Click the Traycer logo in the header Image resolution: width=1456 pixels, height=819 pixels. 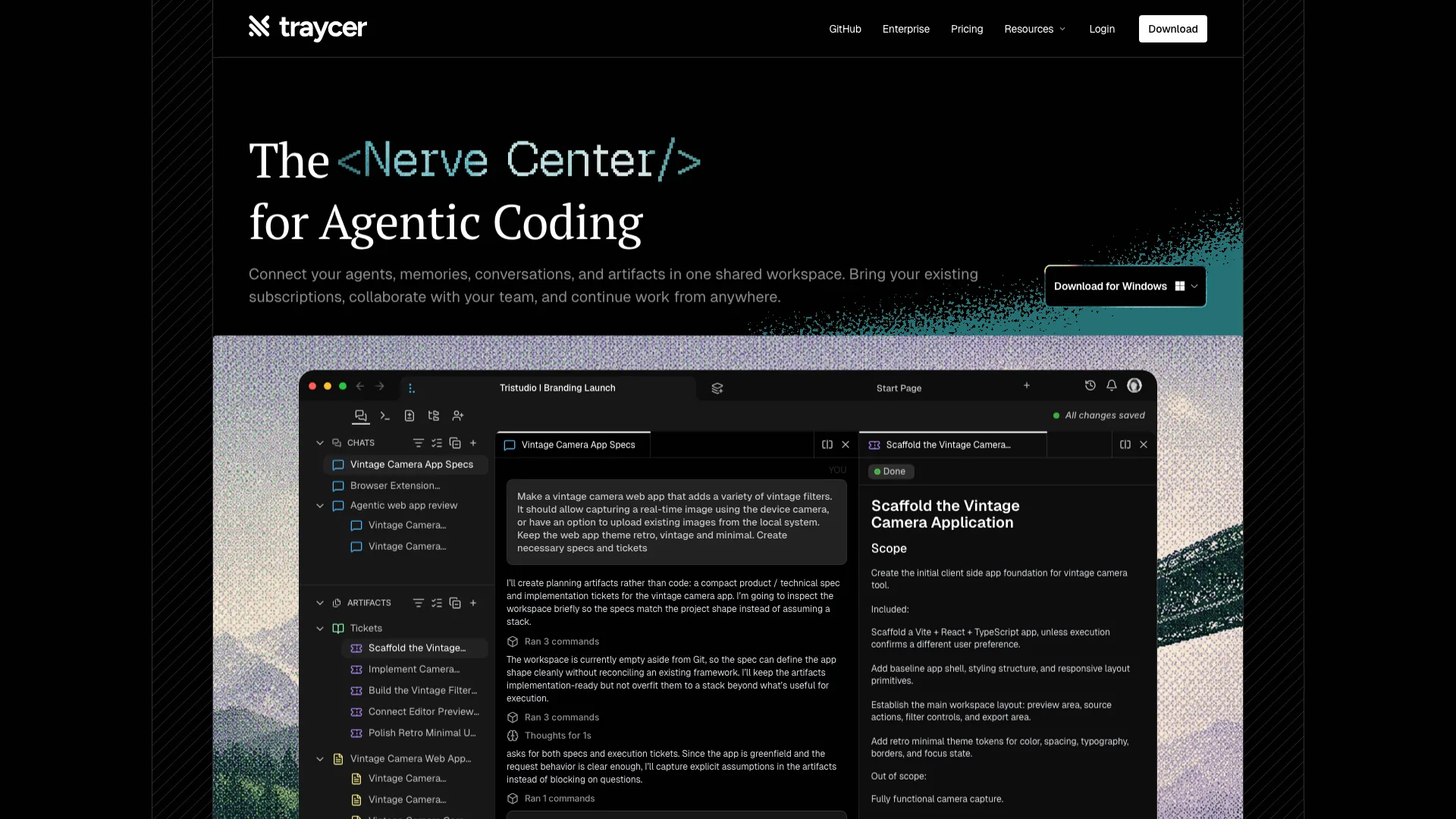click(x=307, y=28)
